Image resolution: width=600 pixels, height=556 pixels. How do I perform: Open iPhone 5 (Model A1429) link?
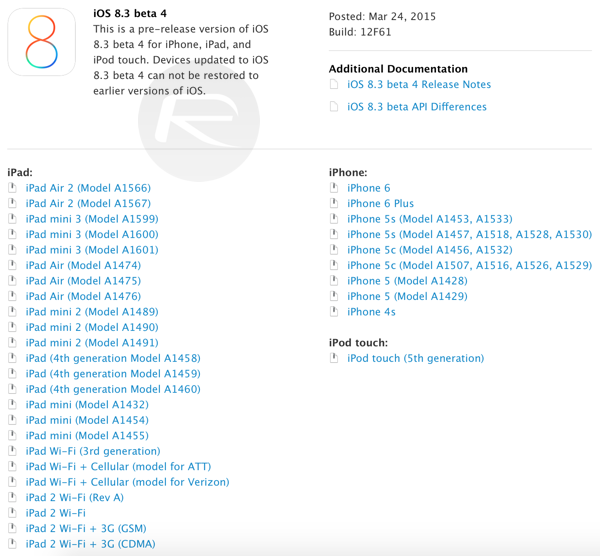(x=407, y=296)
